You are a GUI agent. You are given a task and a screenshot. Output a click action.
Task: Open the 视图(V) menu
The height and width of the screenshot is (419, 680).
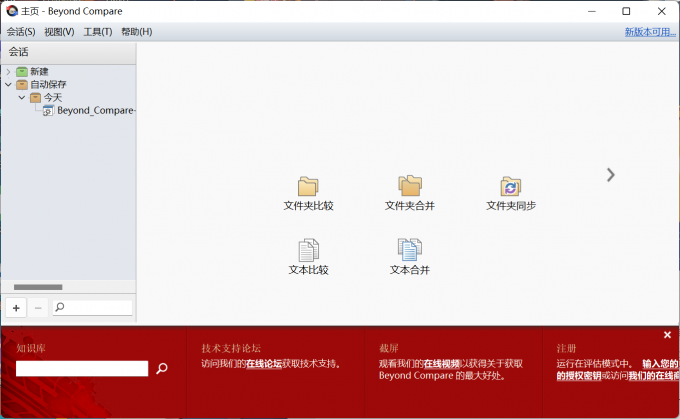pos(59,32)
